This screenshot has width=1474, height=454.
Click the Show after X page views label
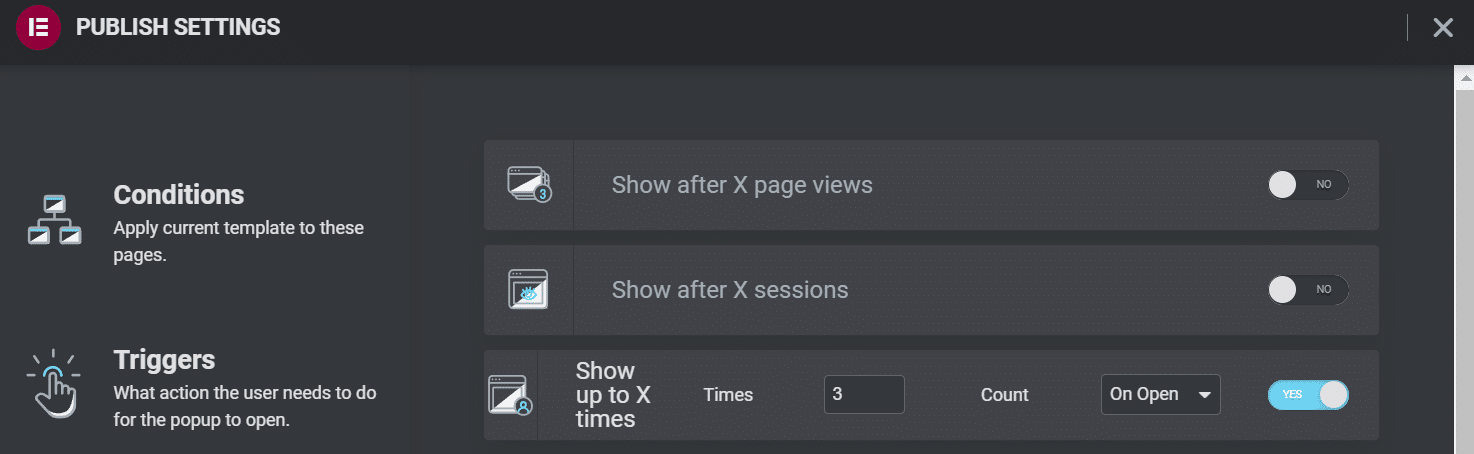tap(742, 185)
